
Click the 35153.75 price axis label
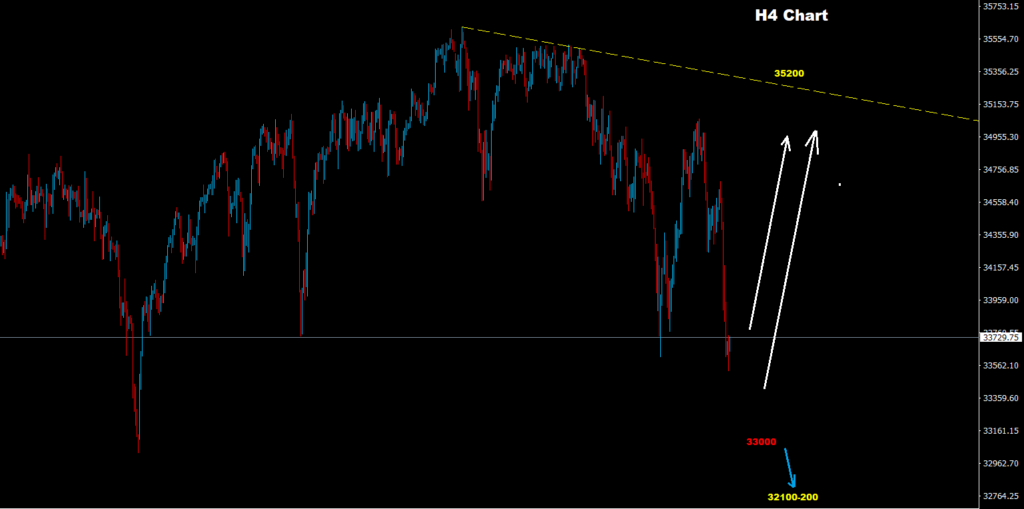pos(1001,105)
